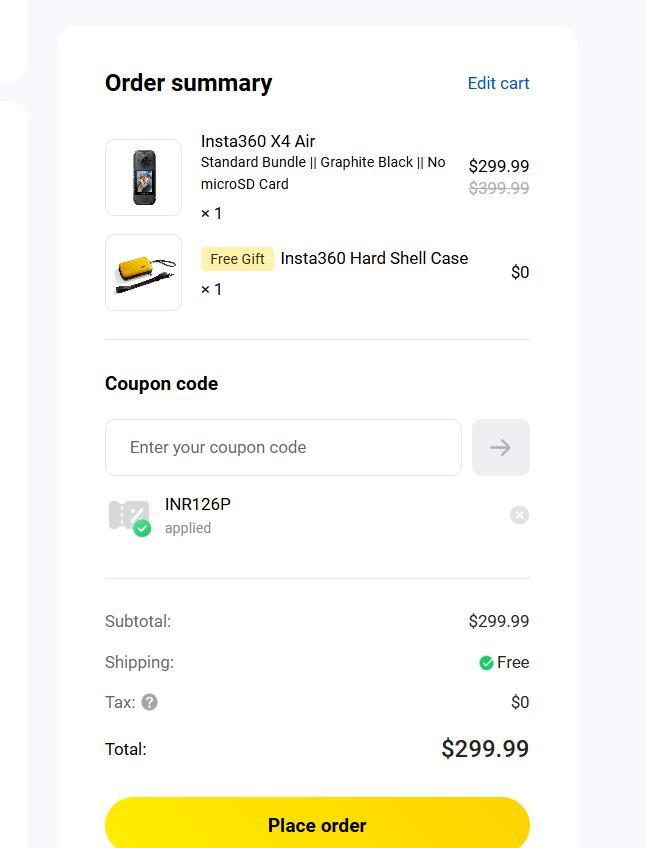Submit coupon with the arrow button

pyautogui.click(x=500, y=447)
